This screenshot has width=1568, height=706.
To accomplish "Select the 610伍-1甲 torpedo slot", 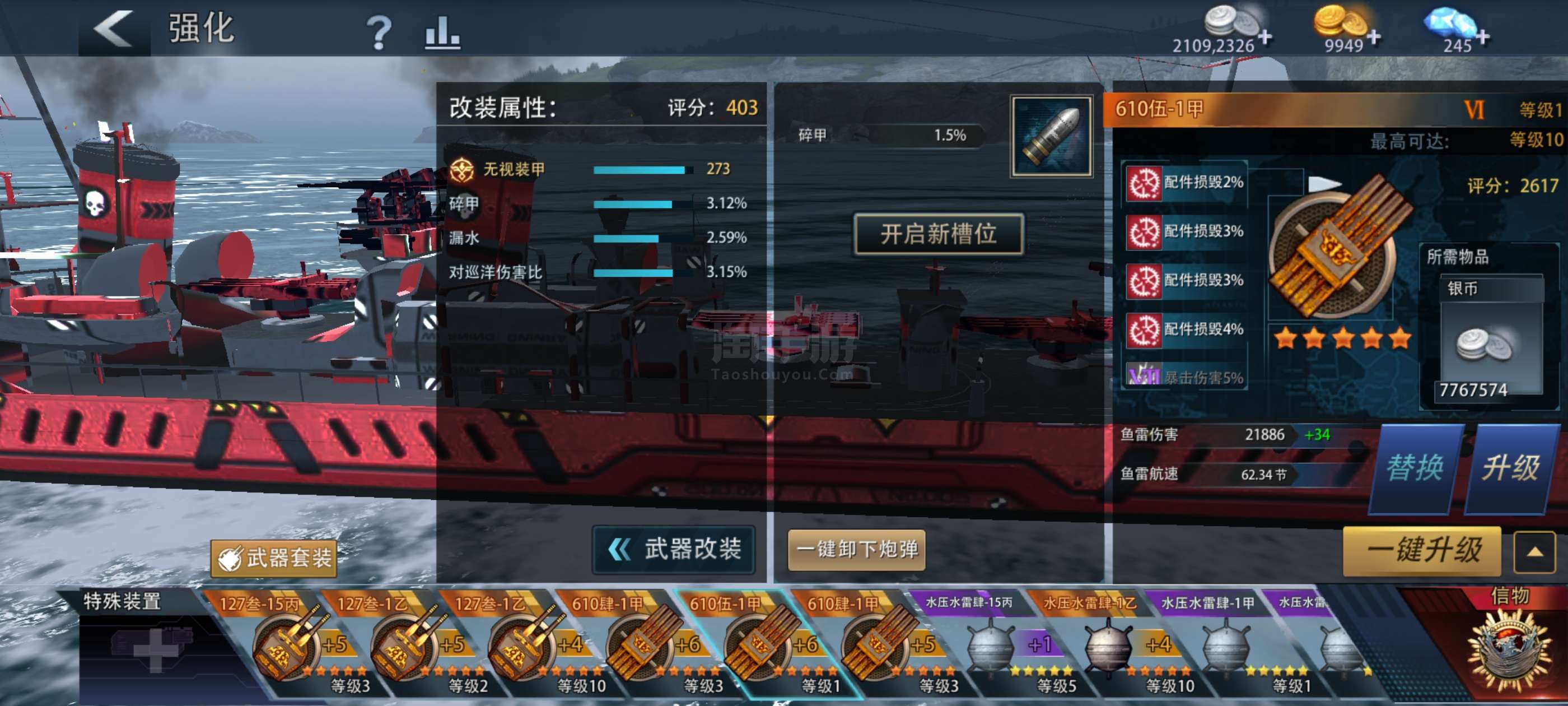I will (x=766, y=644).
